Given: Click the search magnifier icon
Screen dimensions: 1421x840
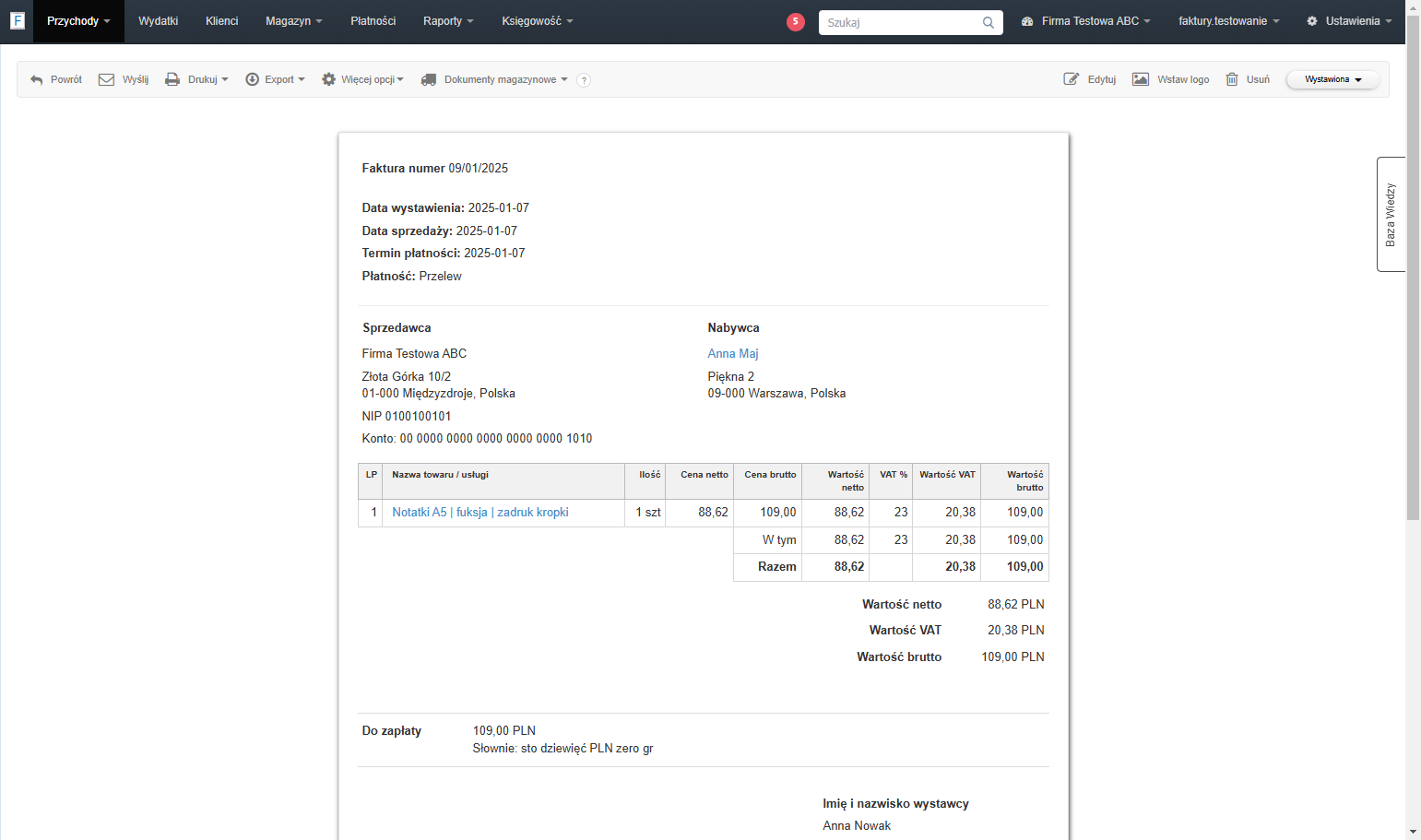Looking at the screenshot, I should (x=989, y=22).
